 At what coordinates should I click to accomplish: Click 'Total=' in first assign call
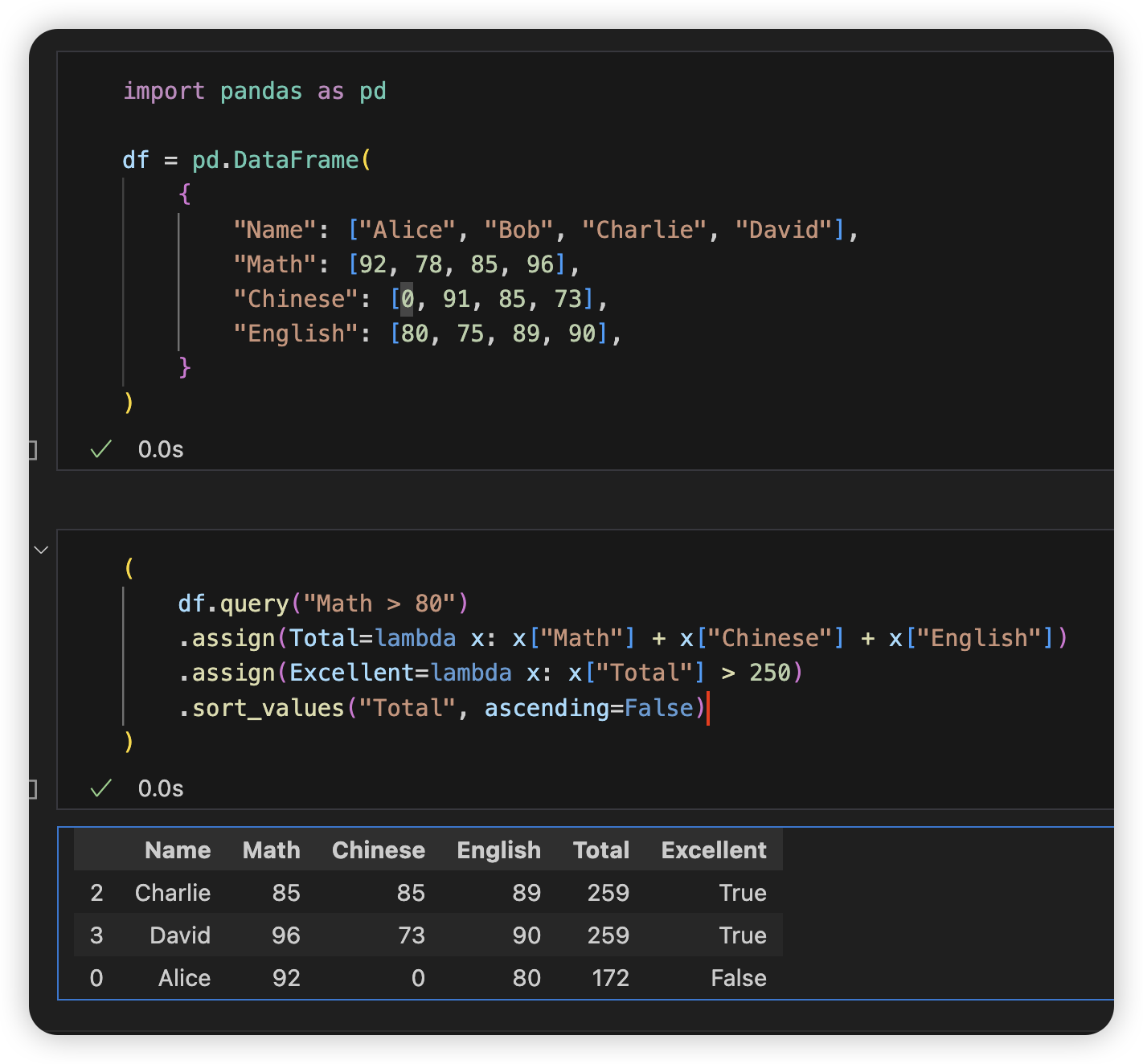click(x=331, y=638)
